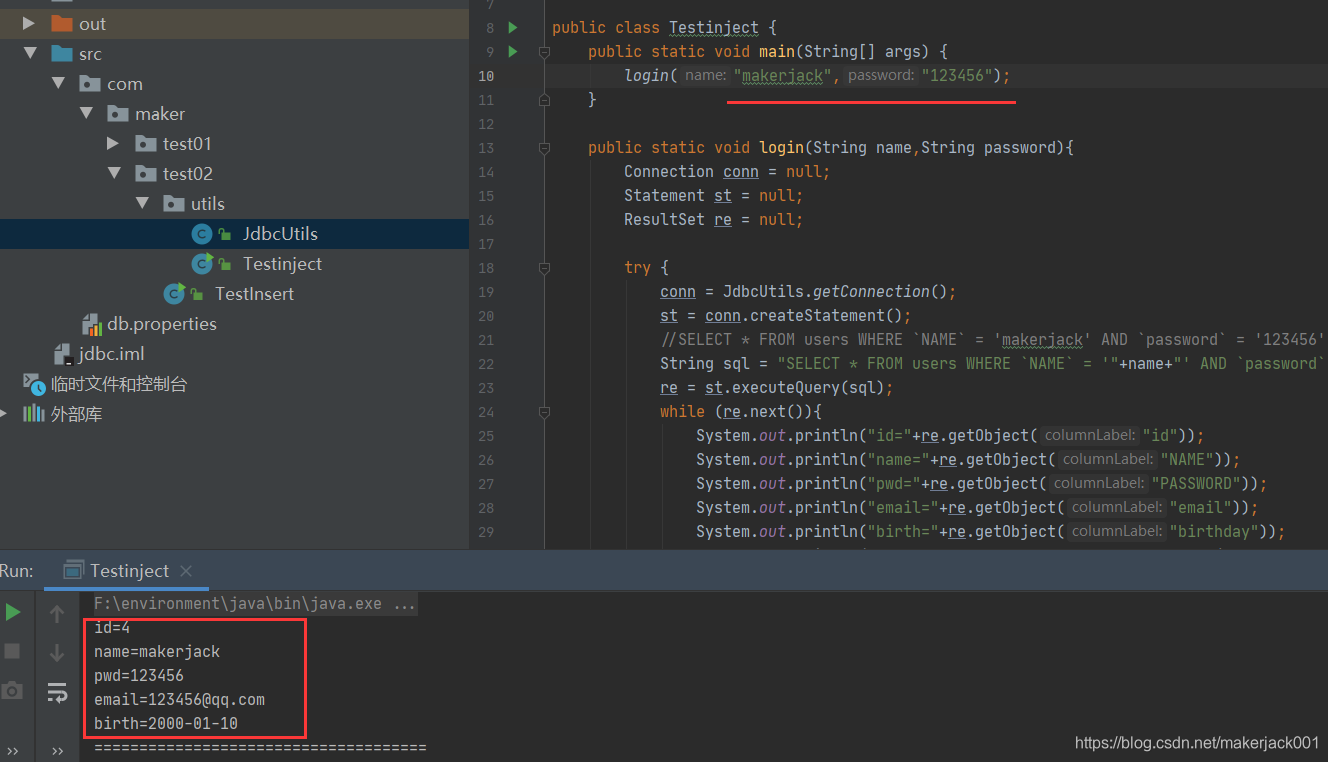Collapse the test02 package

[x=113, y=173]
